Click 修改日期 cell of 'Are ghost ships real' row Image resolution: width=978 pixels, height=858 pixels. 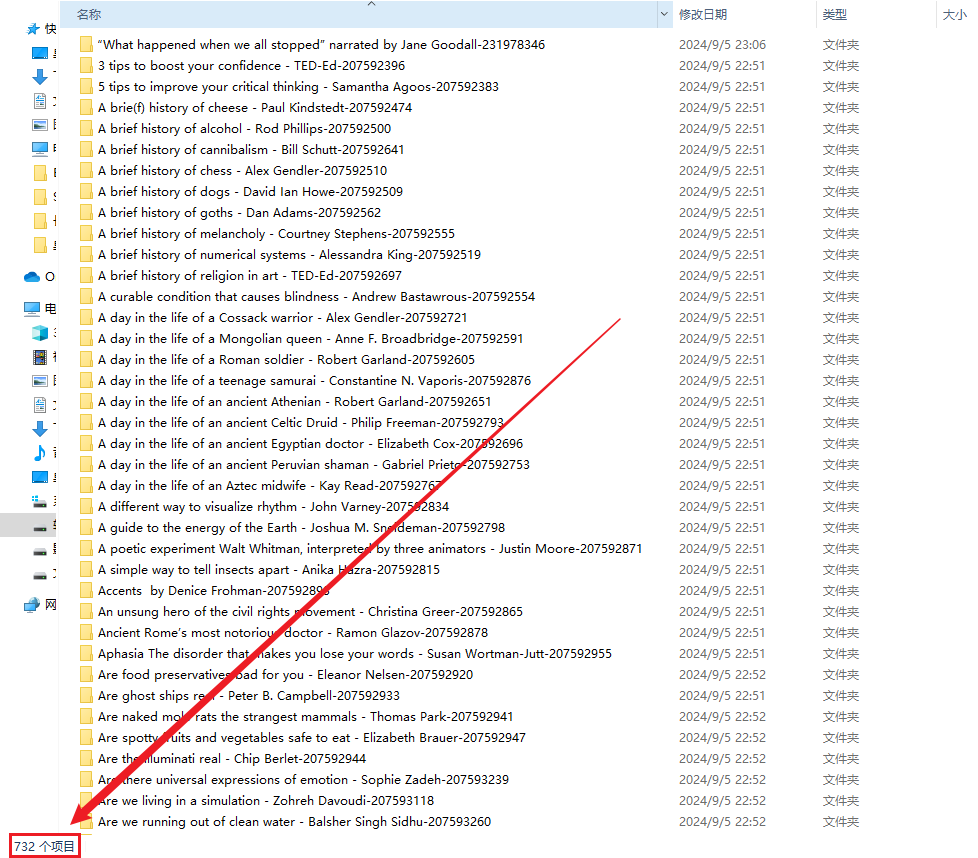pyautogui.click(x=722, y=696)
